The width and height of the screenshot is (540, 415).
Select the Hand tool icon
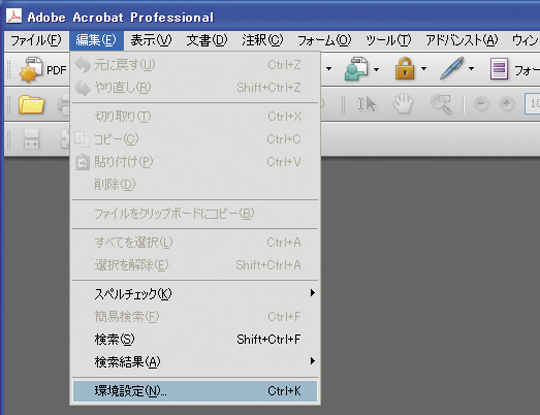click(x=402, y=104)
